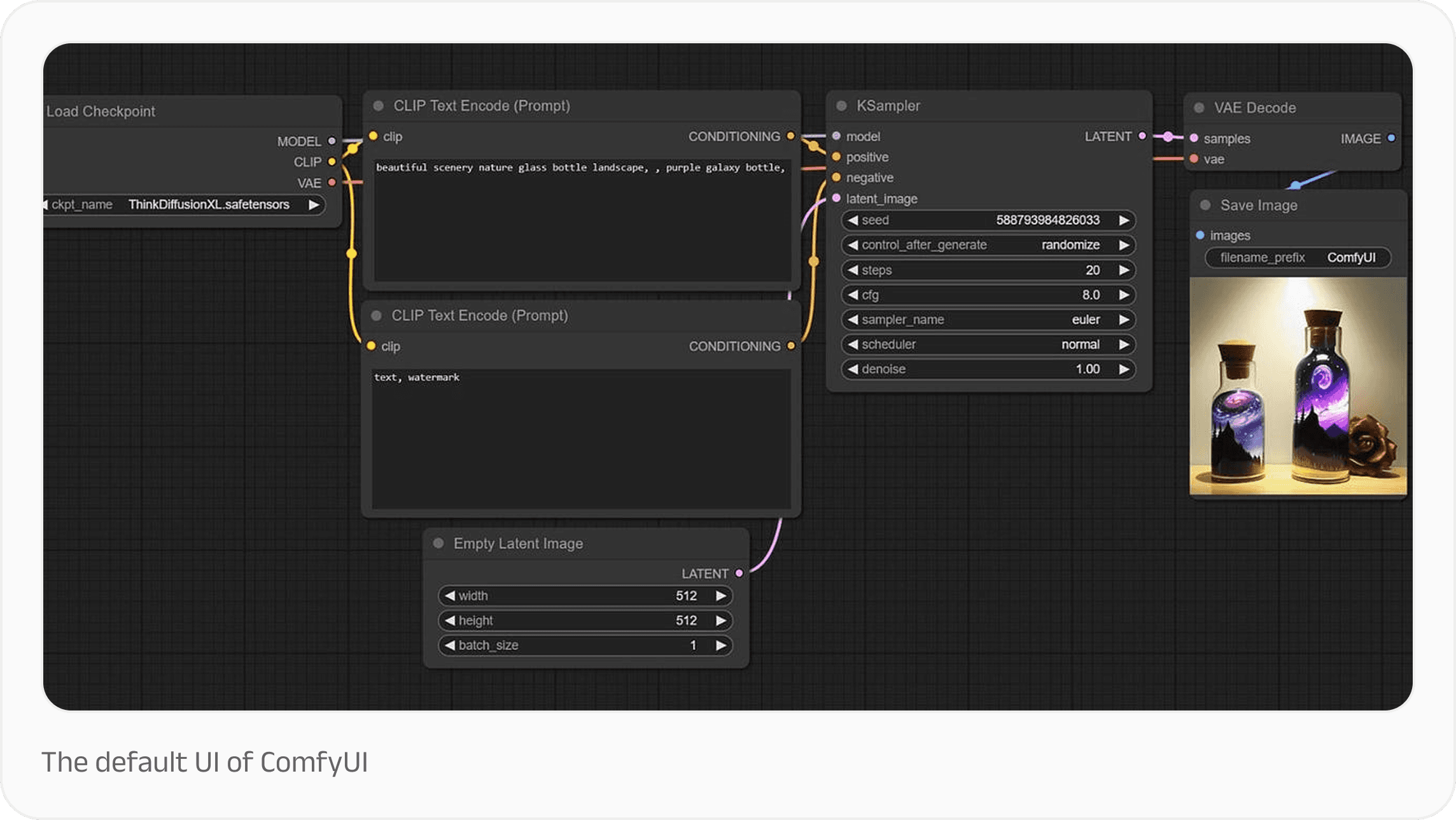Viewport: 1456px width, 820px height.
Task: Cycle sampler_name forward with its right arrow
Action: tap(1123, 320)
